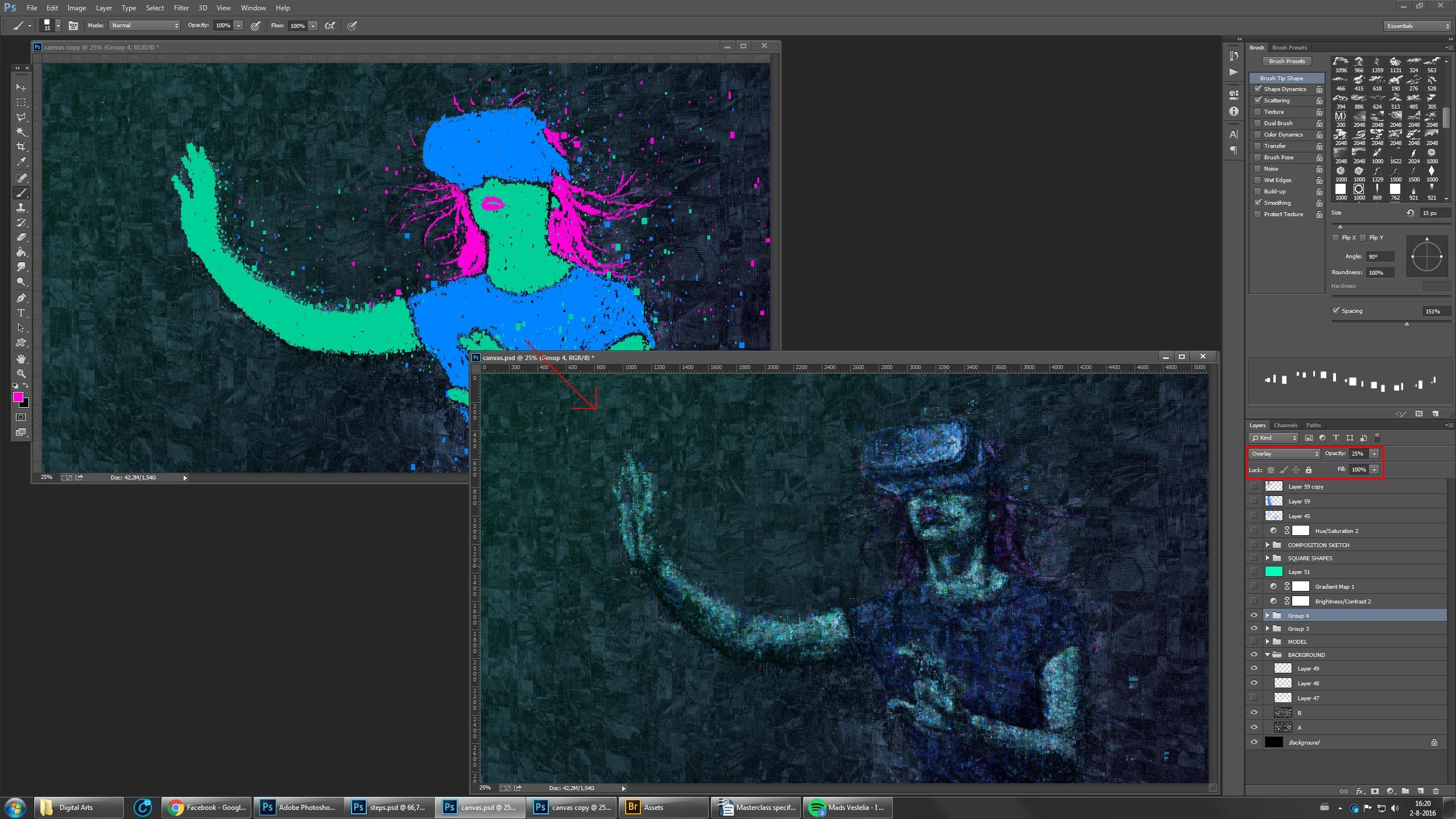Viewport: 1456px width, 819px height.
Task: Open the Paragraph panel icon
Action: point(1234,150)
